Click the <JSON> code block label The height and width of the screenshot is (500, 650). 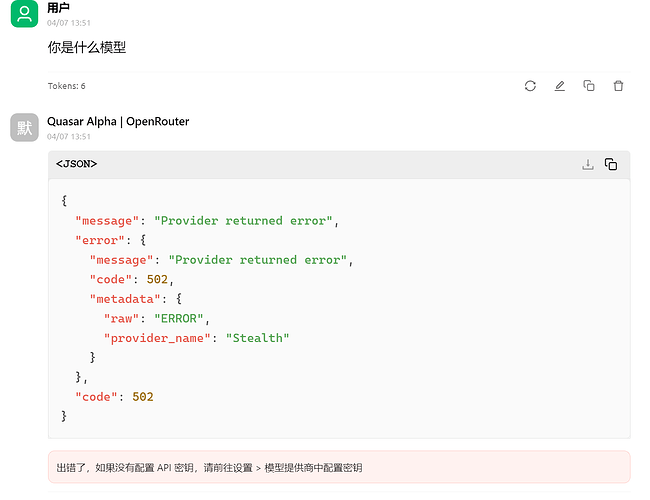(x=76, y=164)
